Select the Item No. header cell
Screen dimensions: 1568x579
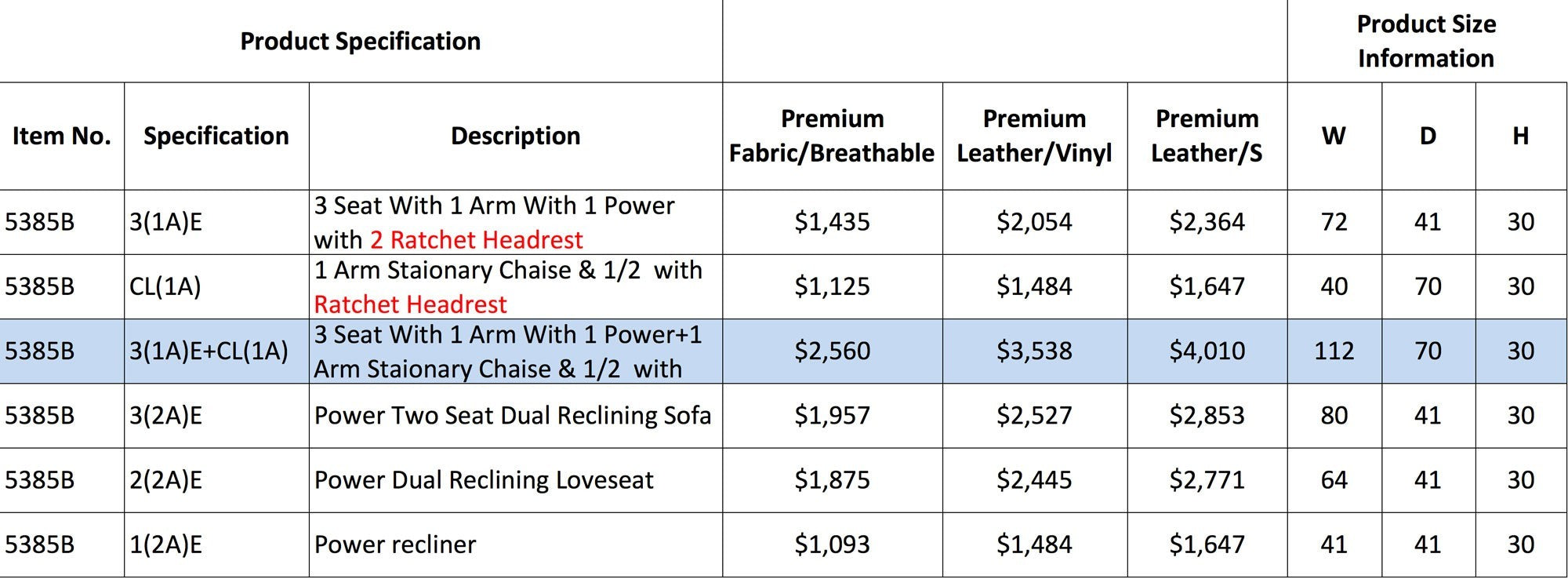pos(62,136)
